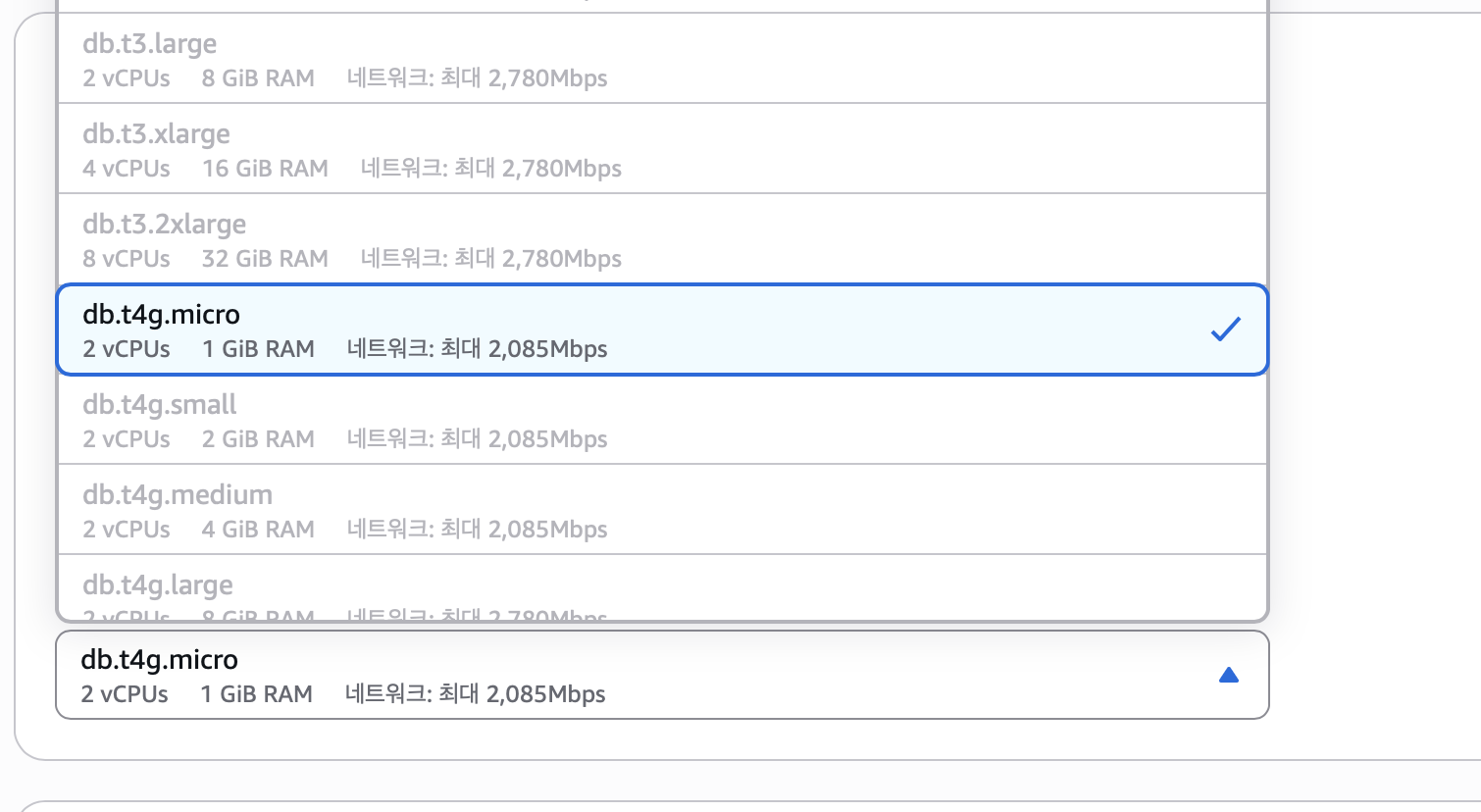Click network speed text in the highlighted row

(477, 349)
